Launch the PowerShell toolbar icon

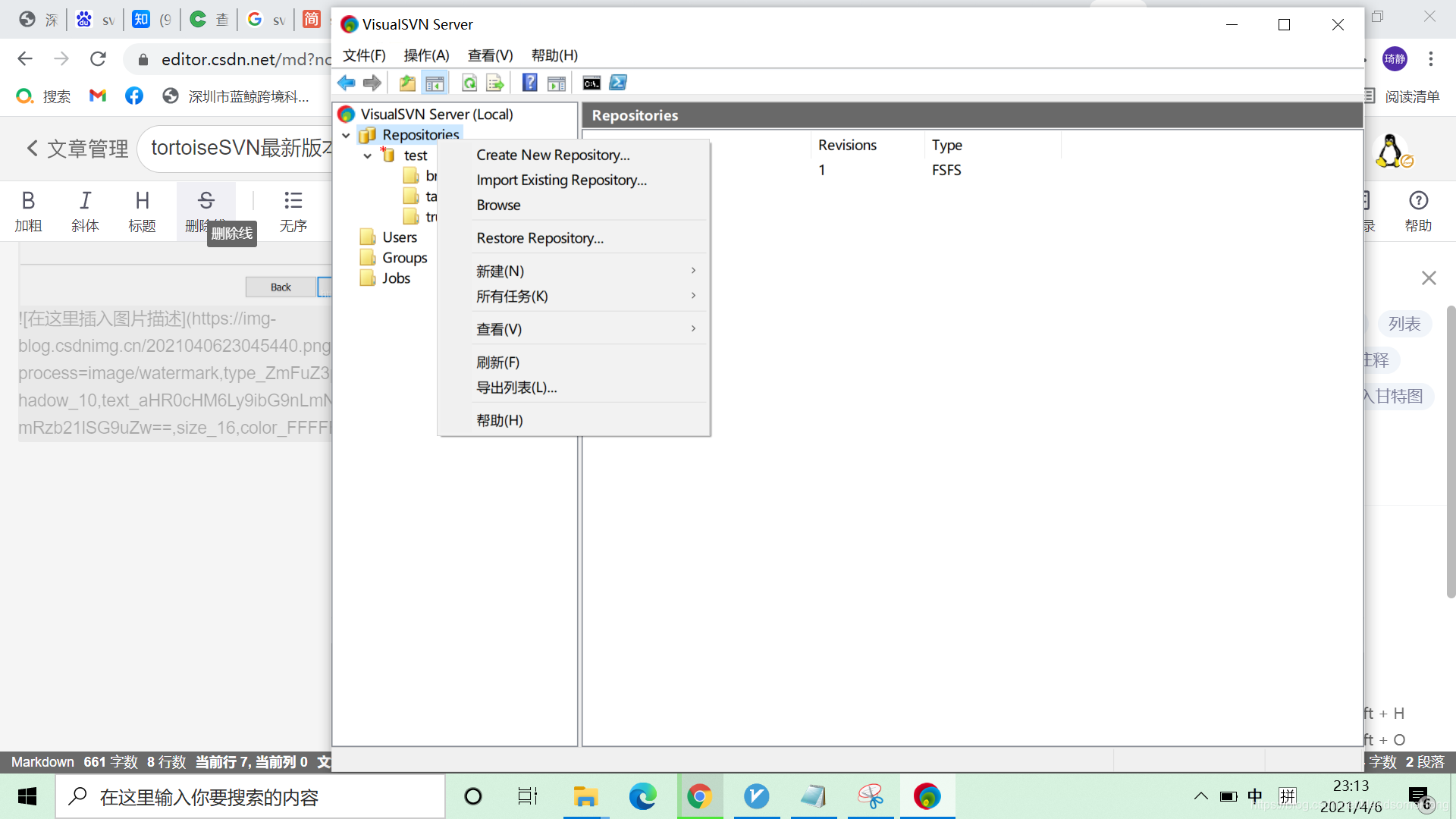(618, 83)
